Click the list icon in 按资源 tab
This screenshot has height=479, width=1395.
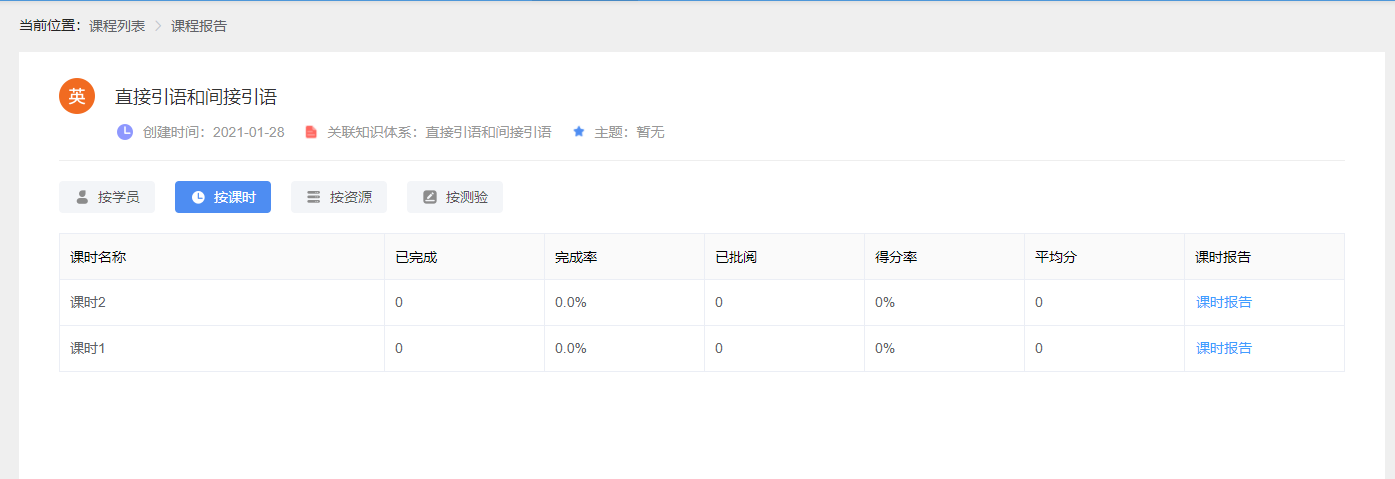pos(314,197)
